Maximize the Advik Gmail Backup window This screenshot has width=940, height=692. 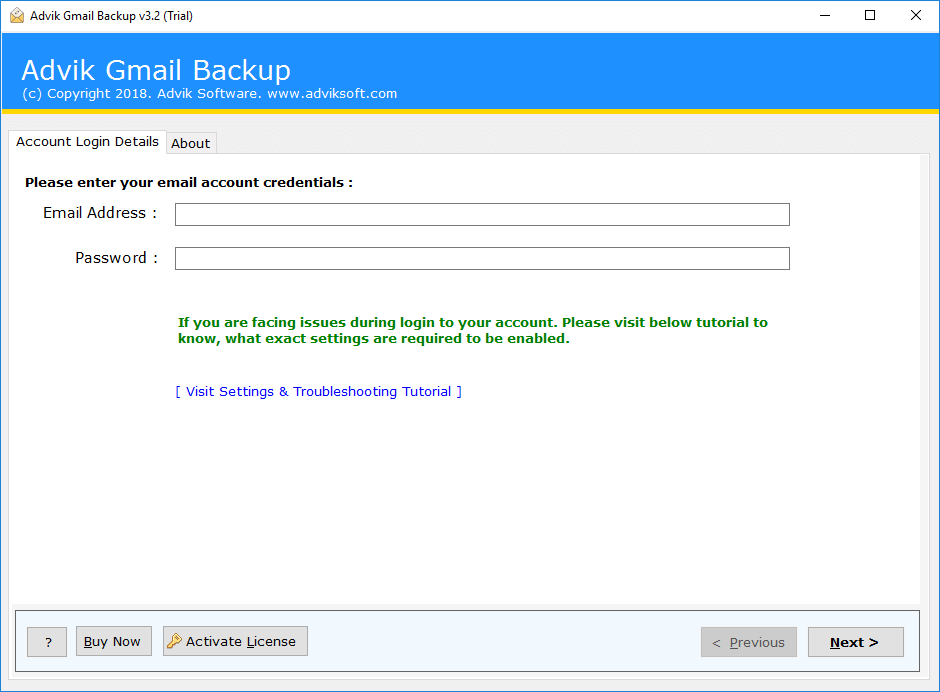coord(870,16)
